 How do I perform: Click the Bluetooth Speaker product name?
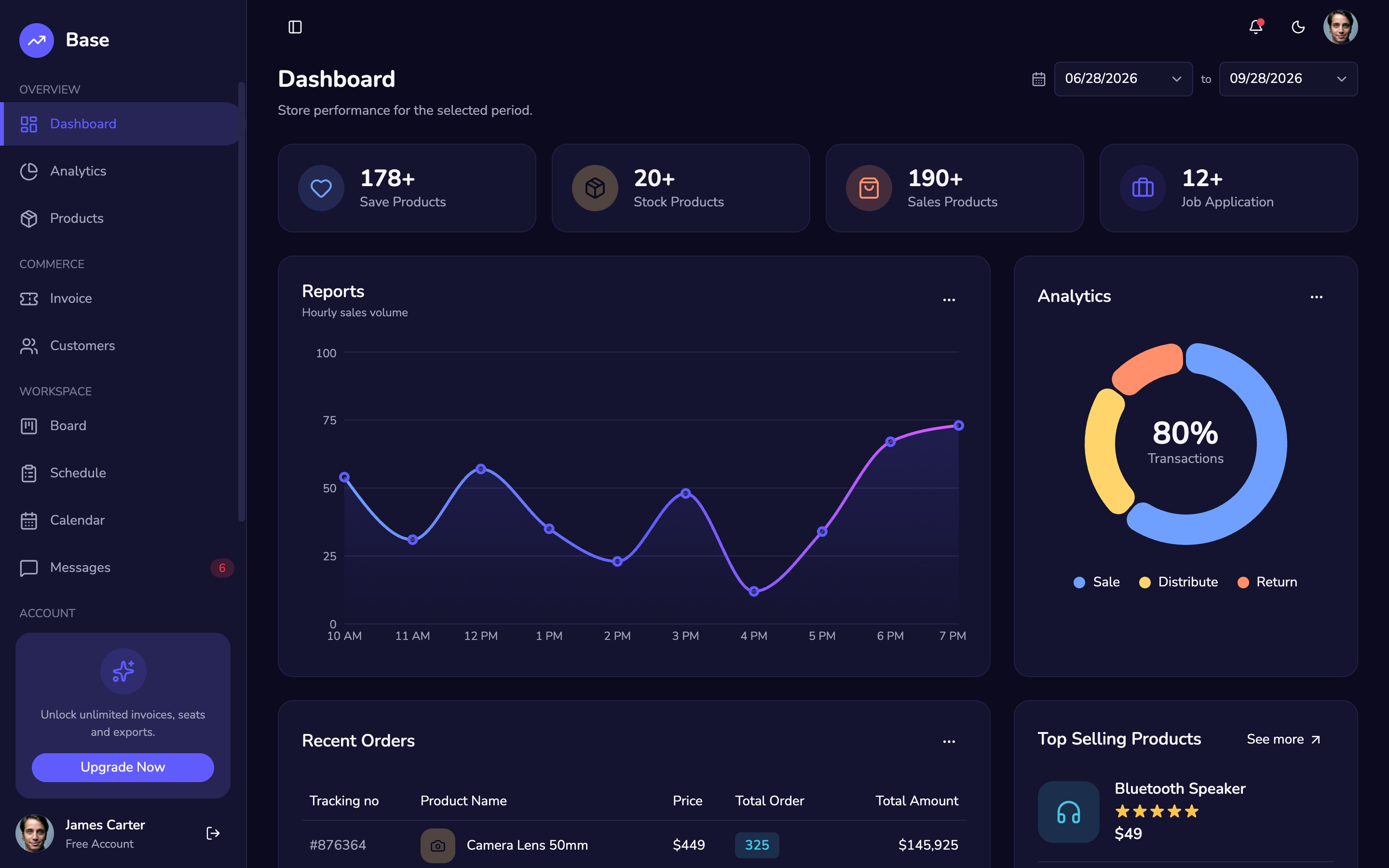pyautogui.click(x=1180, y=789)
